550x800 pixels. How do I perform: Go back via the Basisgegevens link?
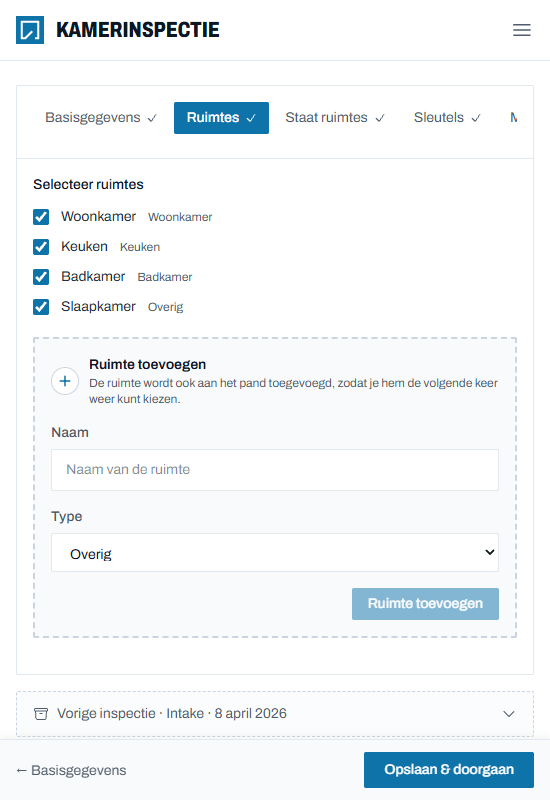[x=71, y=770]
